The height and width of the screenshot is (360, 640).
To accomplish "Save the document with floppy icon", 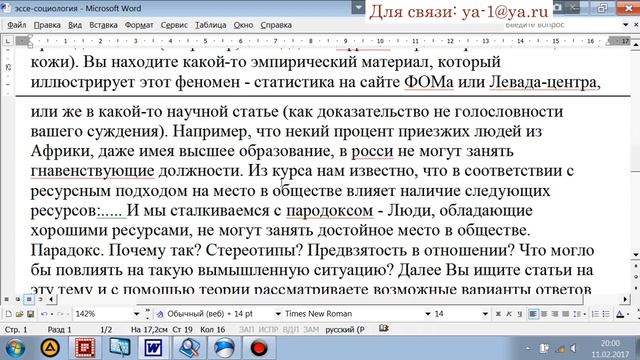I will pos(30,314).
